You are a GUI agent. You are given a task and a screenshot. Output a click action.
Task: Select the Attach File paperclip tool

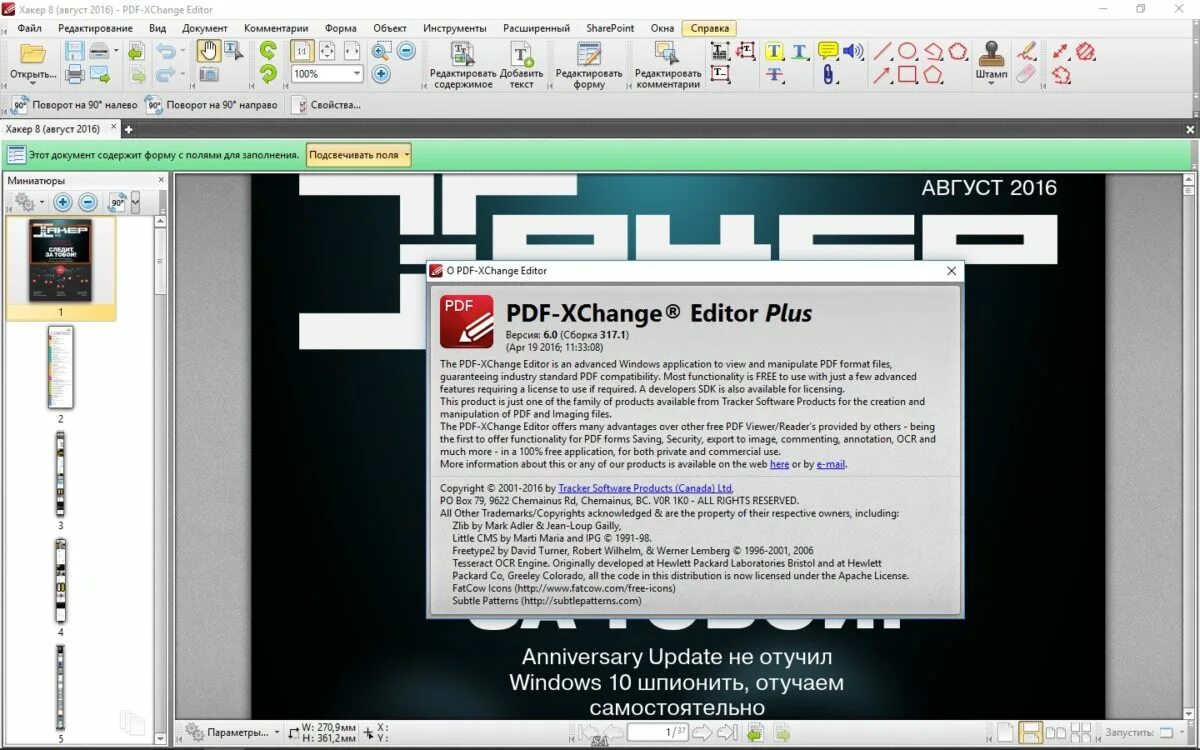click(x=828, y=75)
